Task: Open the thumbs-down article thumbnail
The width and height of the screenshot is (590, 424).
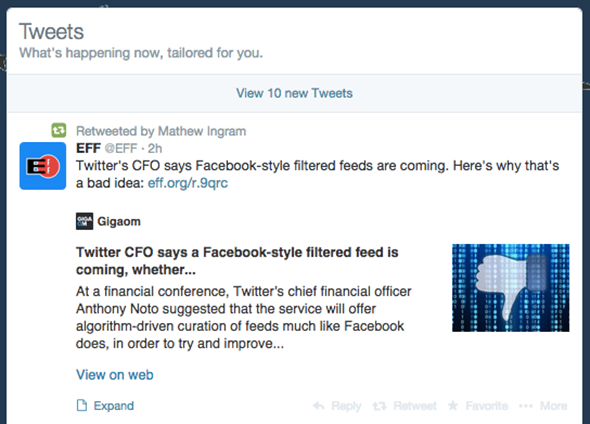Action: pyautogui.click(x=511, y=288)
